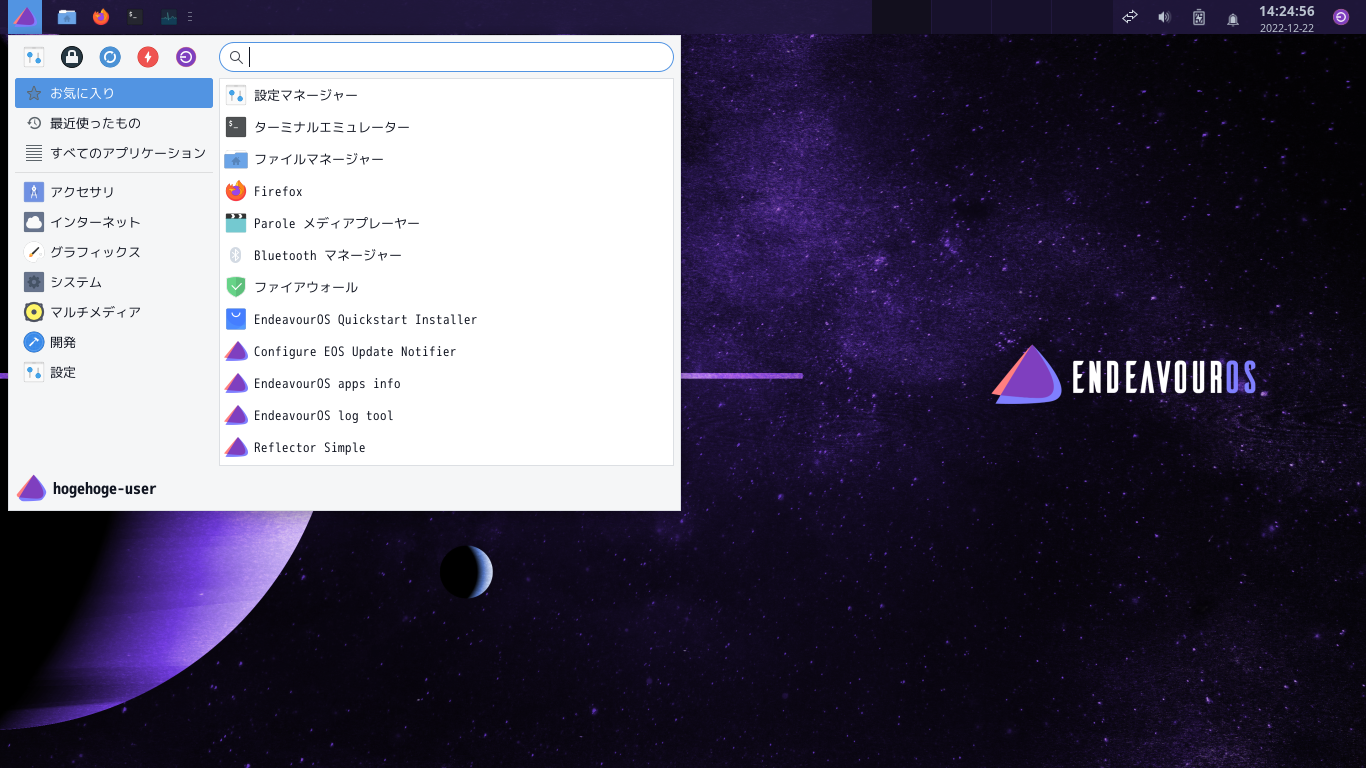Launch ファイアウォール application
The width and height of the screenshot is (1366, 768).
[446, 287]
